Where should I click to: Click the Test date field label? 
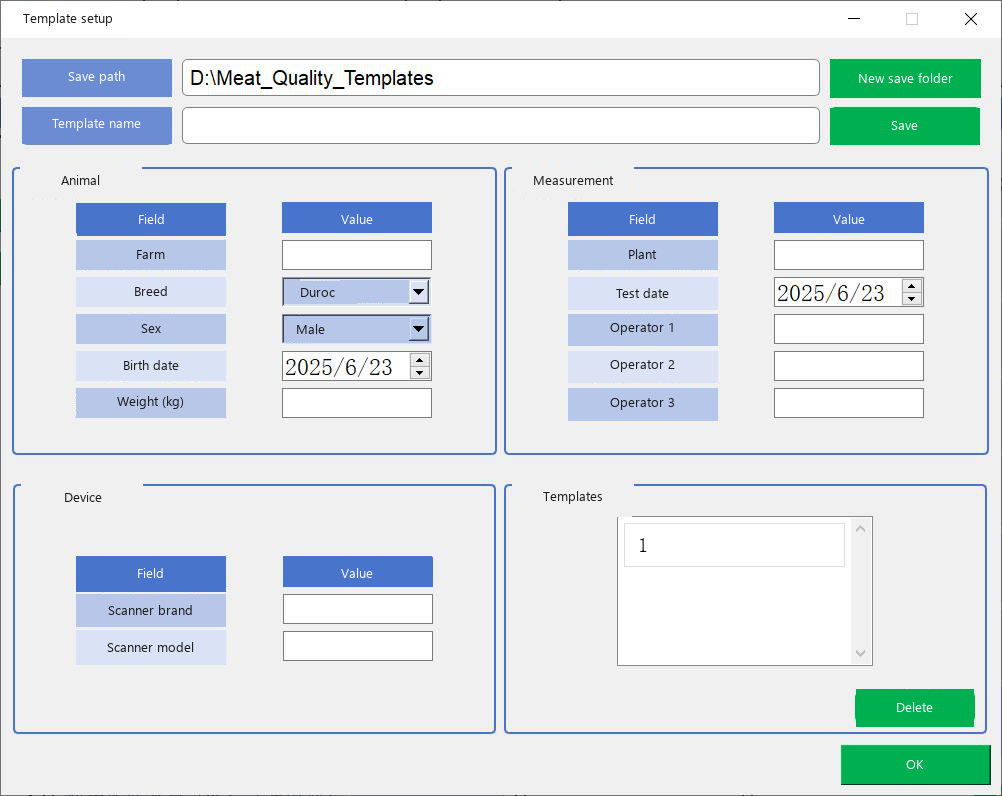(643, 293)
